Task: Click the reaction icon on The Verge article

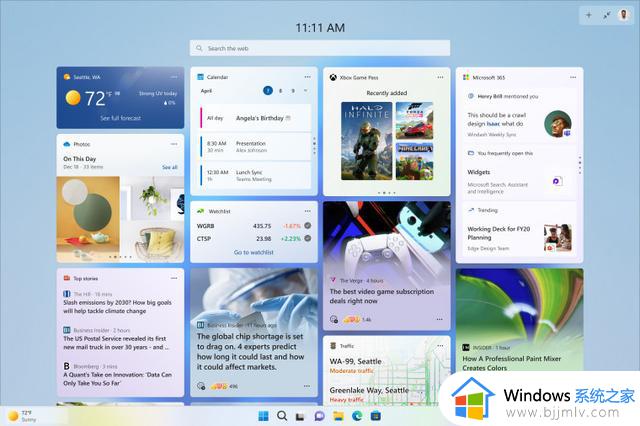Action: click(x=334, y=319)
